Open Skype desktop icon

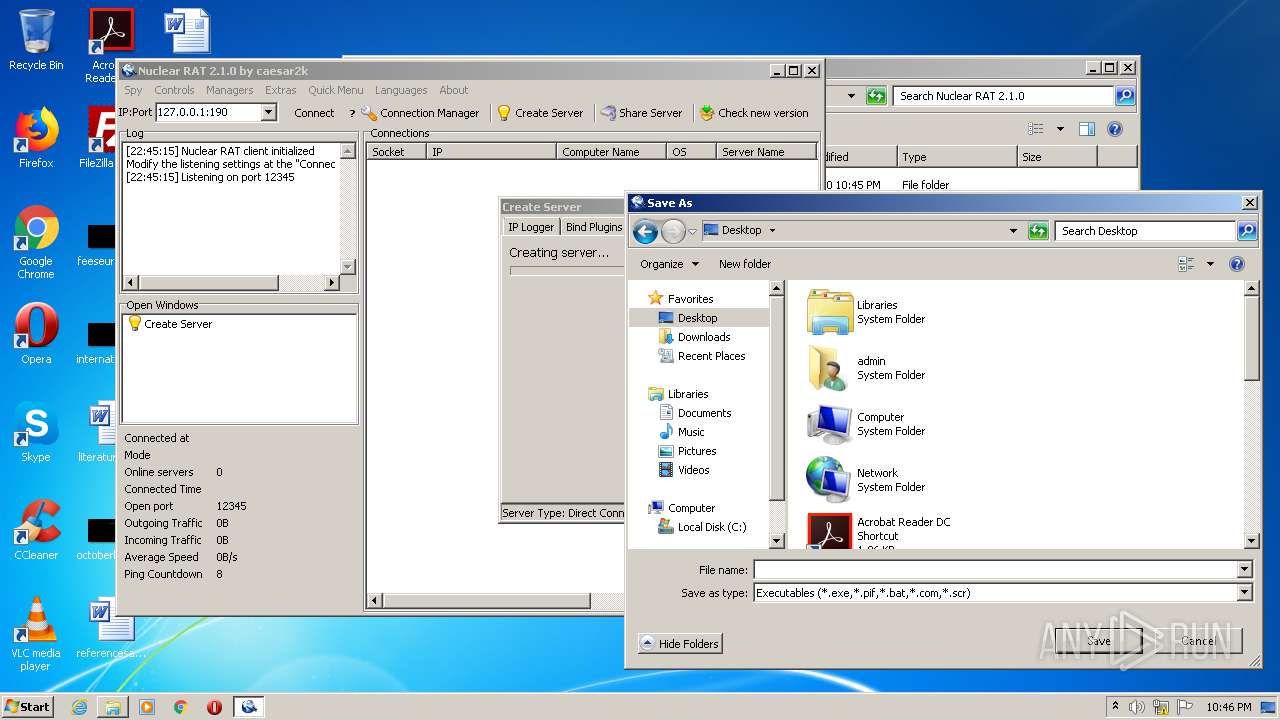(x=36, y=432)
